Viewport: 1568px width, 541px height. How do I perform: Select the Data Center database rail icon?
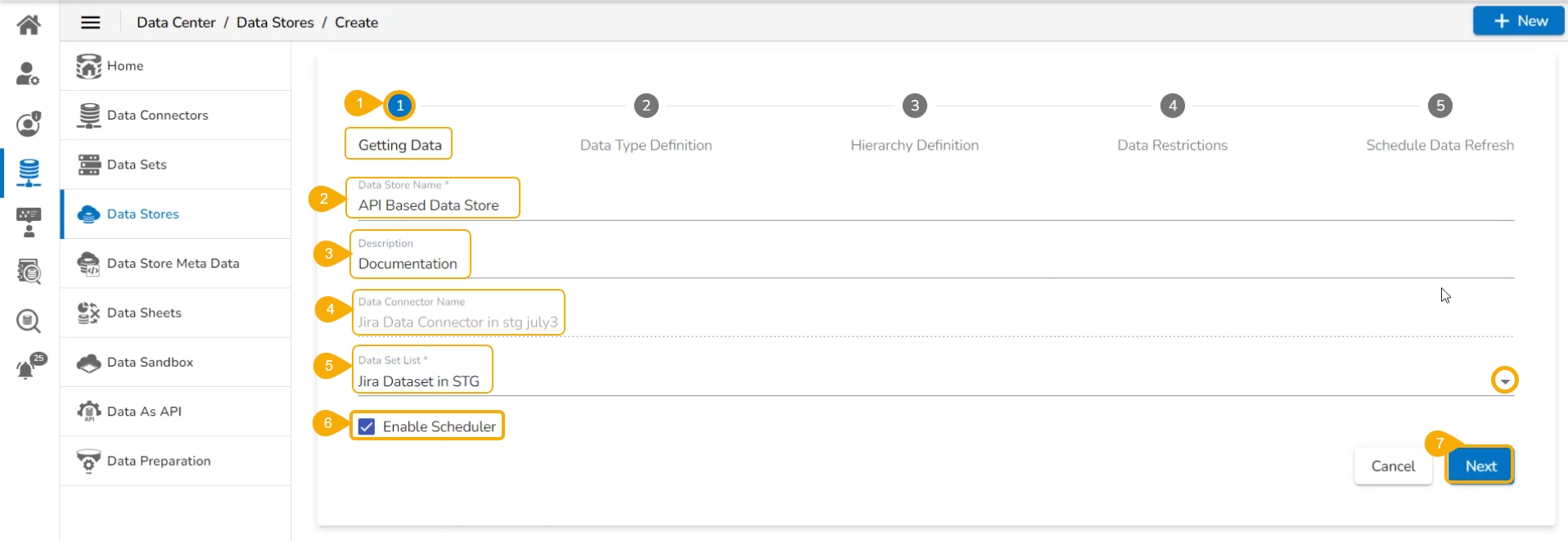pyautogui.click(x=29, y=173)
